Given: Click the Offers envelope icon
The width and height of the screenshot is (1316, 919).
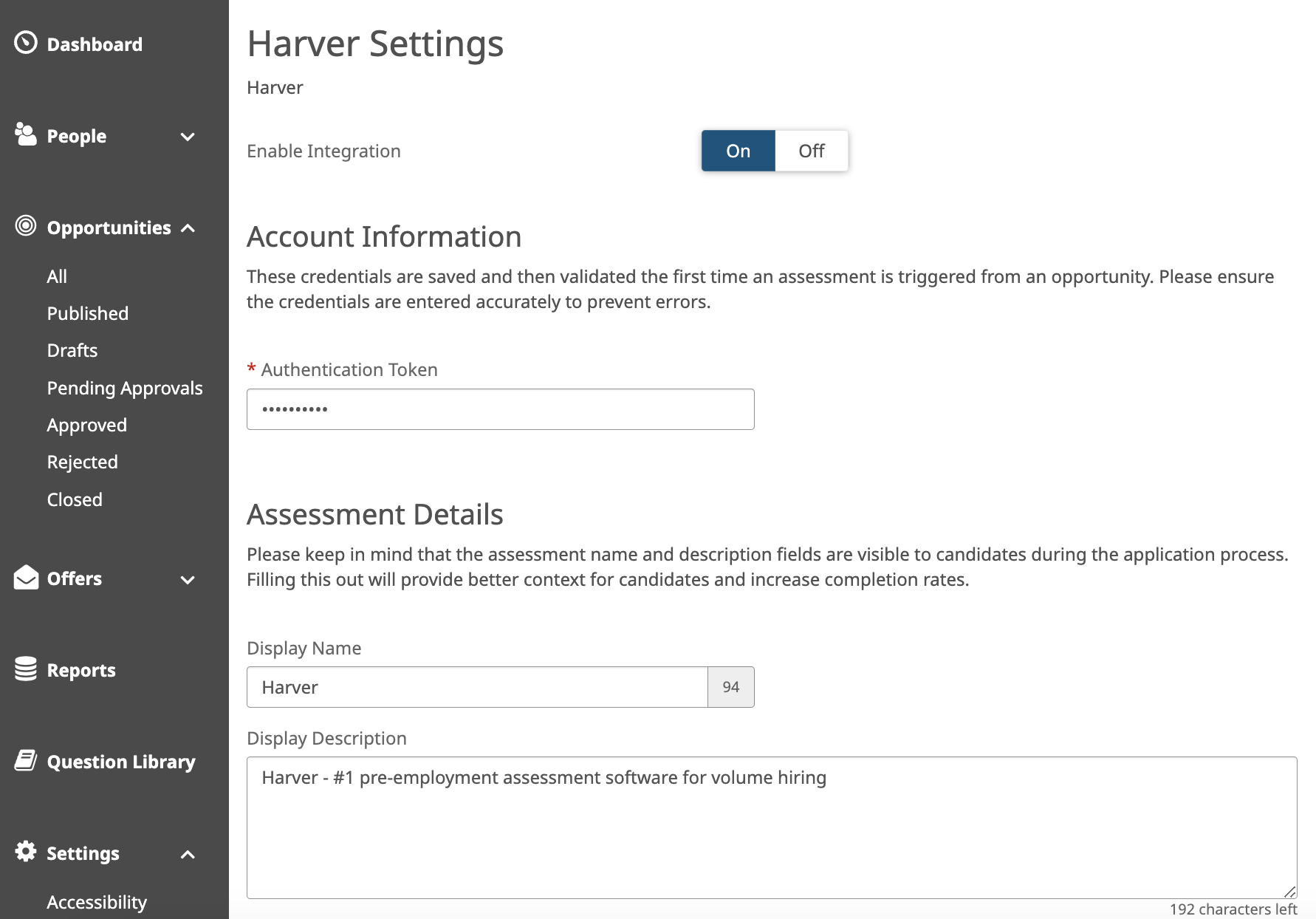Looking at the screenshot, I should (26, 578).
